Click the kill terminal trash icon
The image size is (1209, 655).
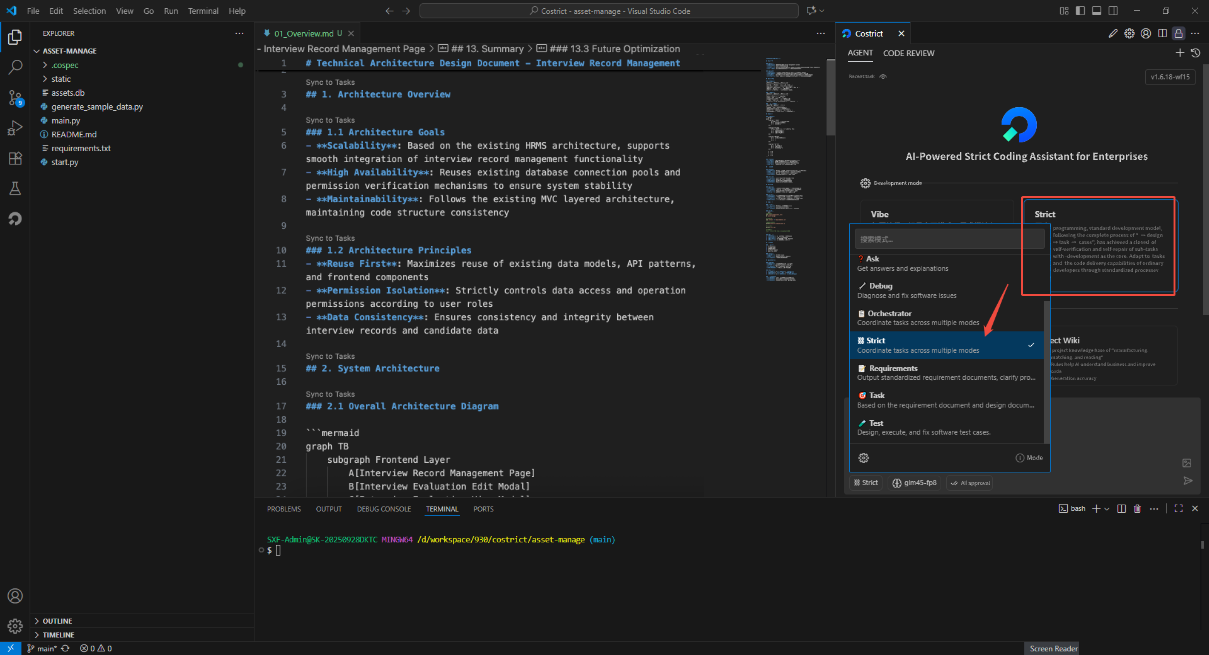pyautogui.click(x=1137, y=509)
